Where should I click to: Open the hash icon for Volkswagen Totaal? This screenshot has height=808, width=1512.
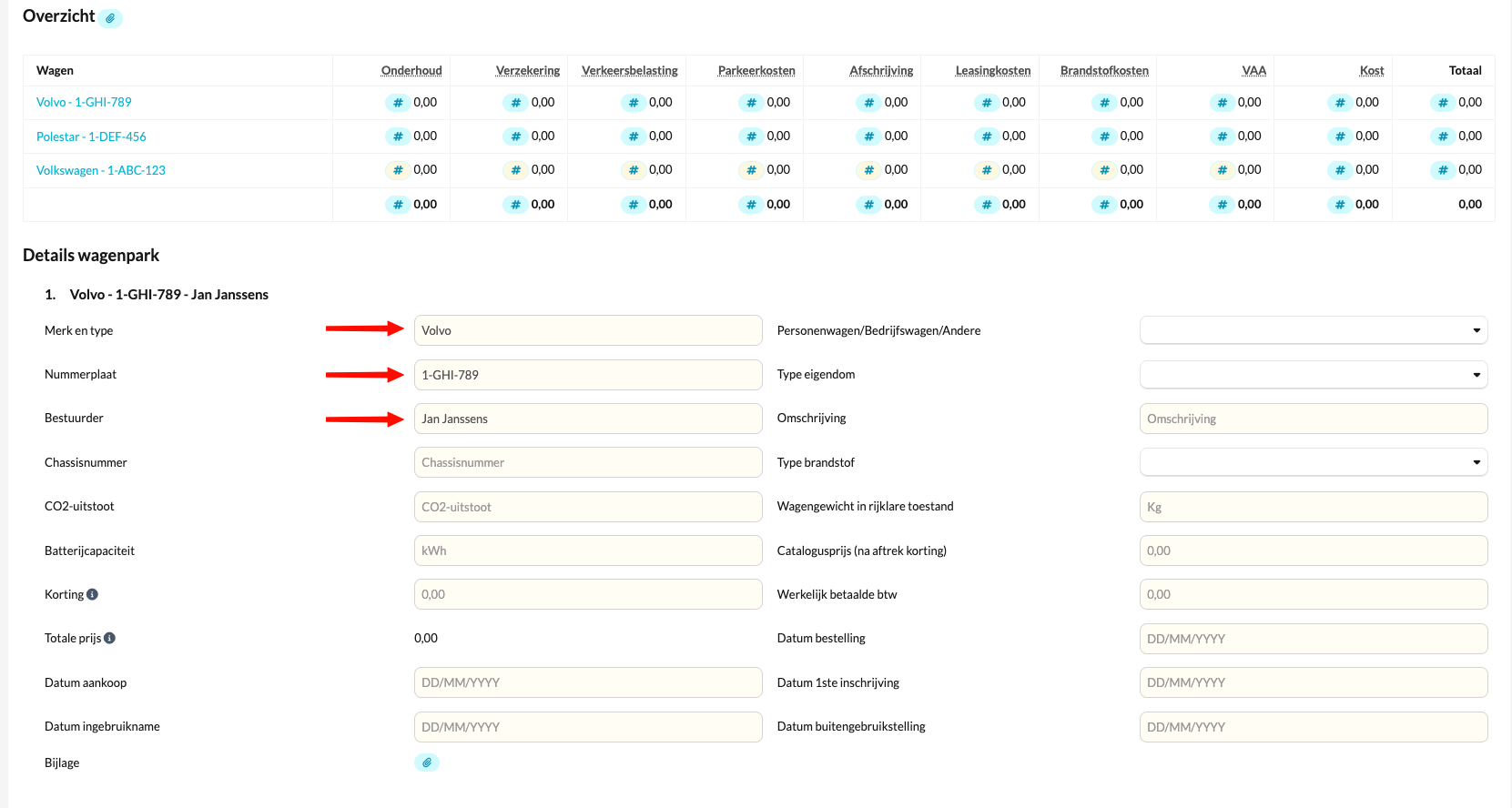[x=1443, y=170]
